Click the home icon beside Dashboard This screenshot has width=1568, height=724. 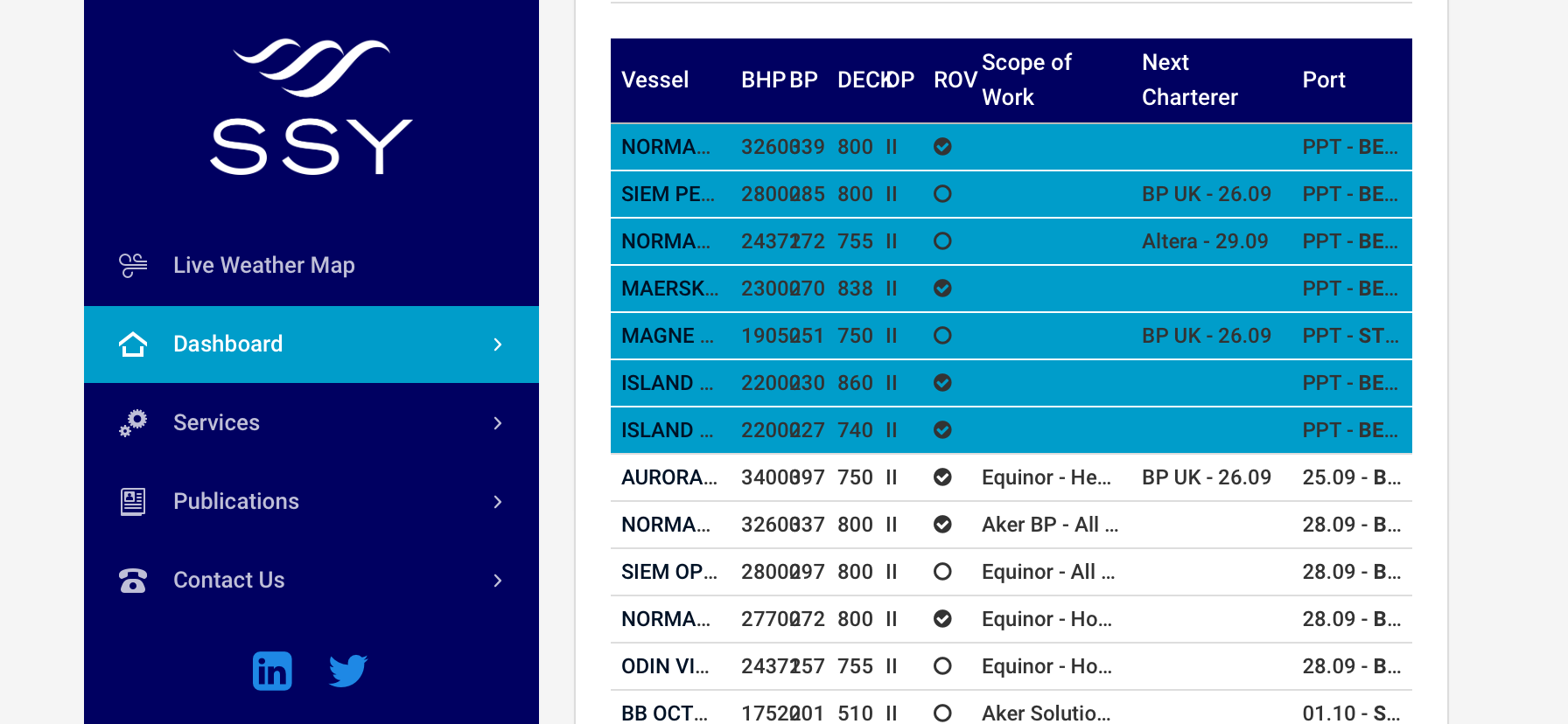133,345
